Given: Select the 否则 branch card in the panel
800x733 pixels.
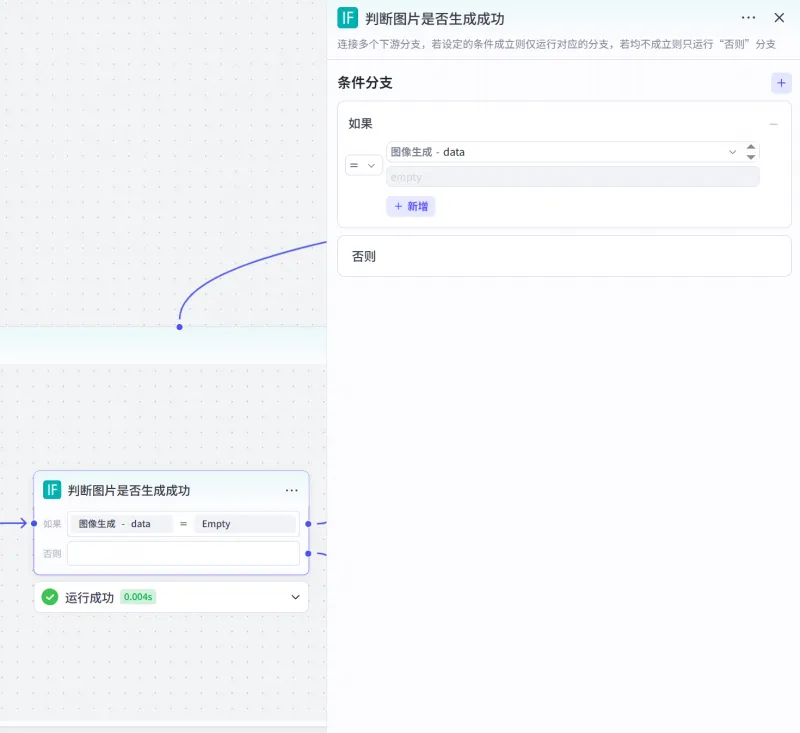Looking at the screenshot, I should [x=565, y=255].
